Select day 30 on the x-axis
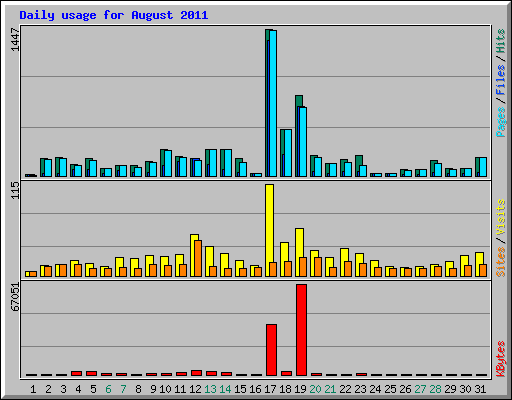The width and height of the screenshot is (512, 400). point(465,389)
